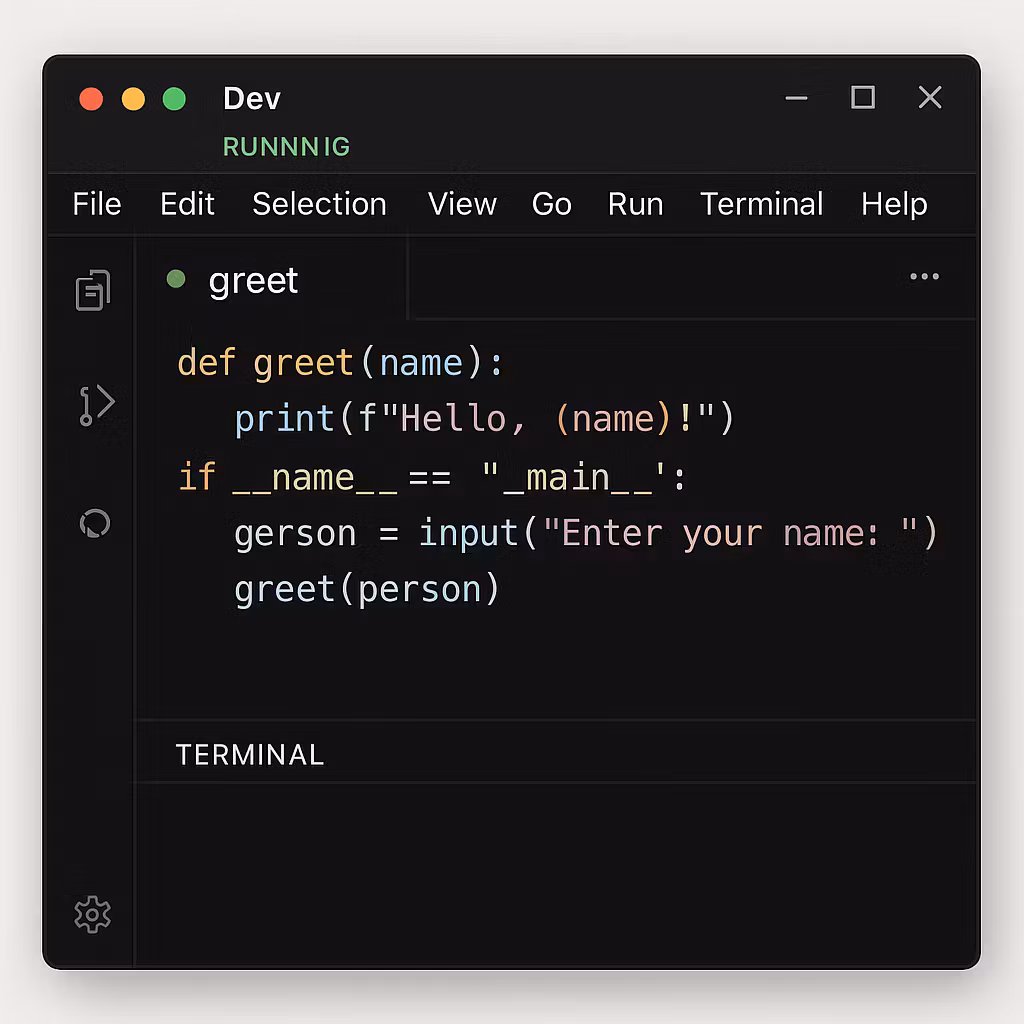Screen dimensions: 1024x1024
Task: Expand the View menu
Action: point(462,204)
